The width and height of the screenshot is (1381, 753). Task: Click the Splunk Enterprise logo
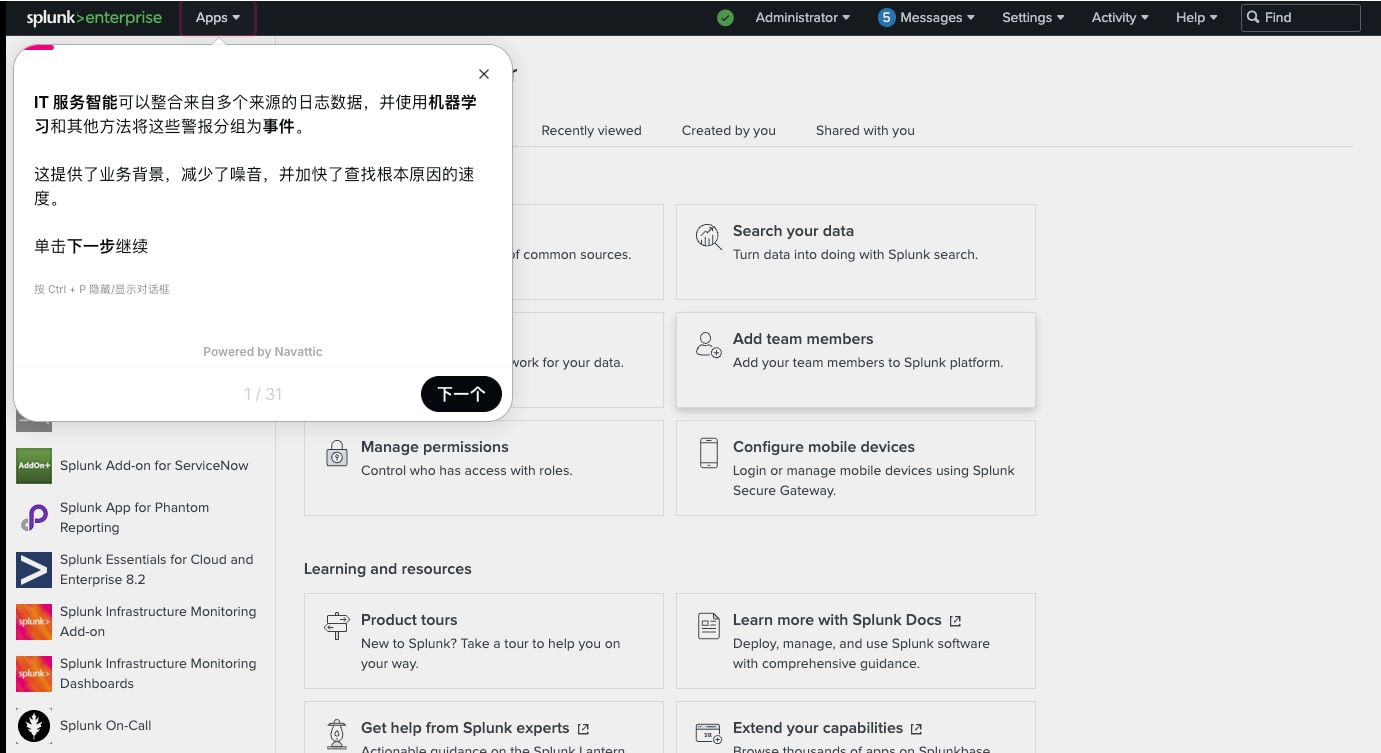pyautogui.click(x=94, y=17)
